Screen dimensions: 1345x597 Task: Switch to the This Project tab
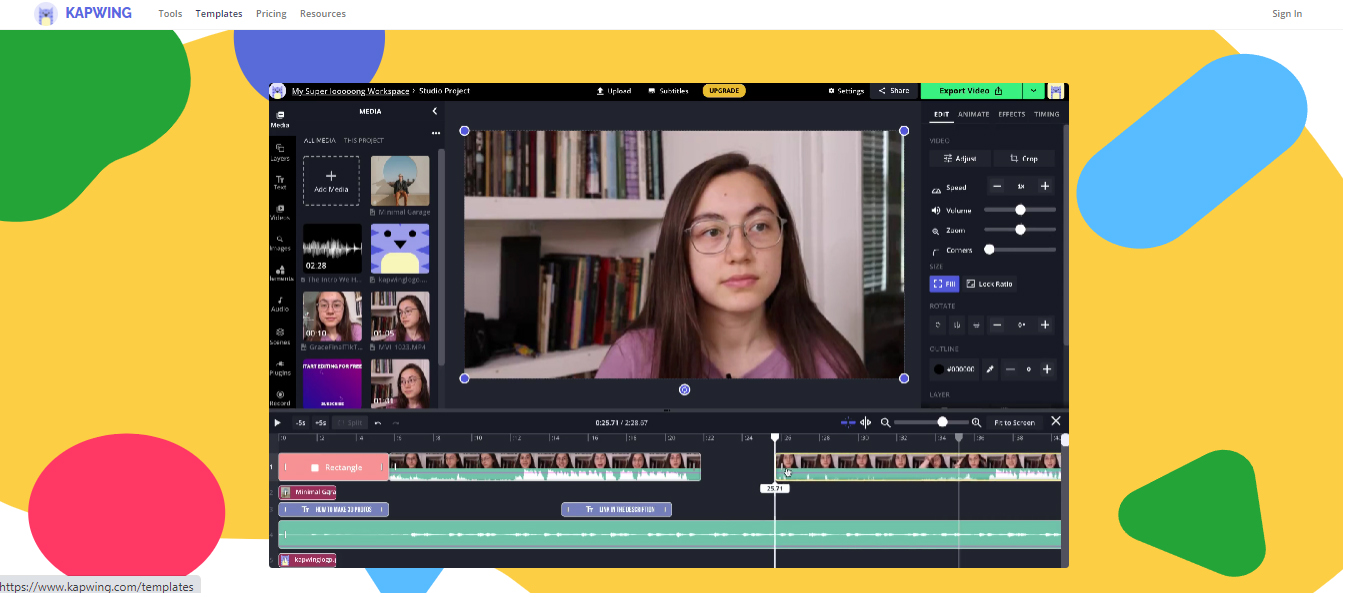(x=364, y=140)
